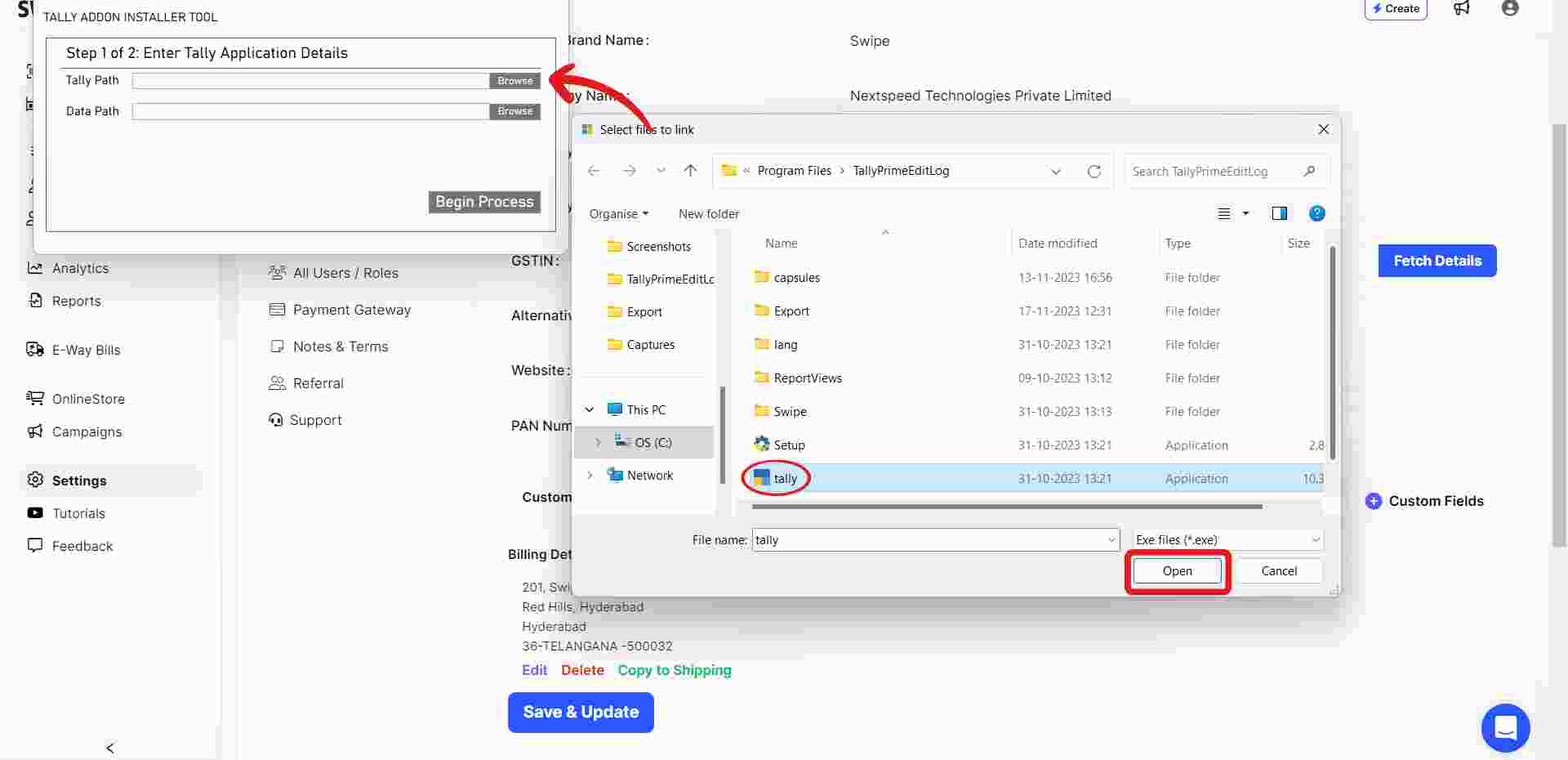Open recent locations dropdown arrow
This screenshot has width=1568, height=760.
pos(661,171)
